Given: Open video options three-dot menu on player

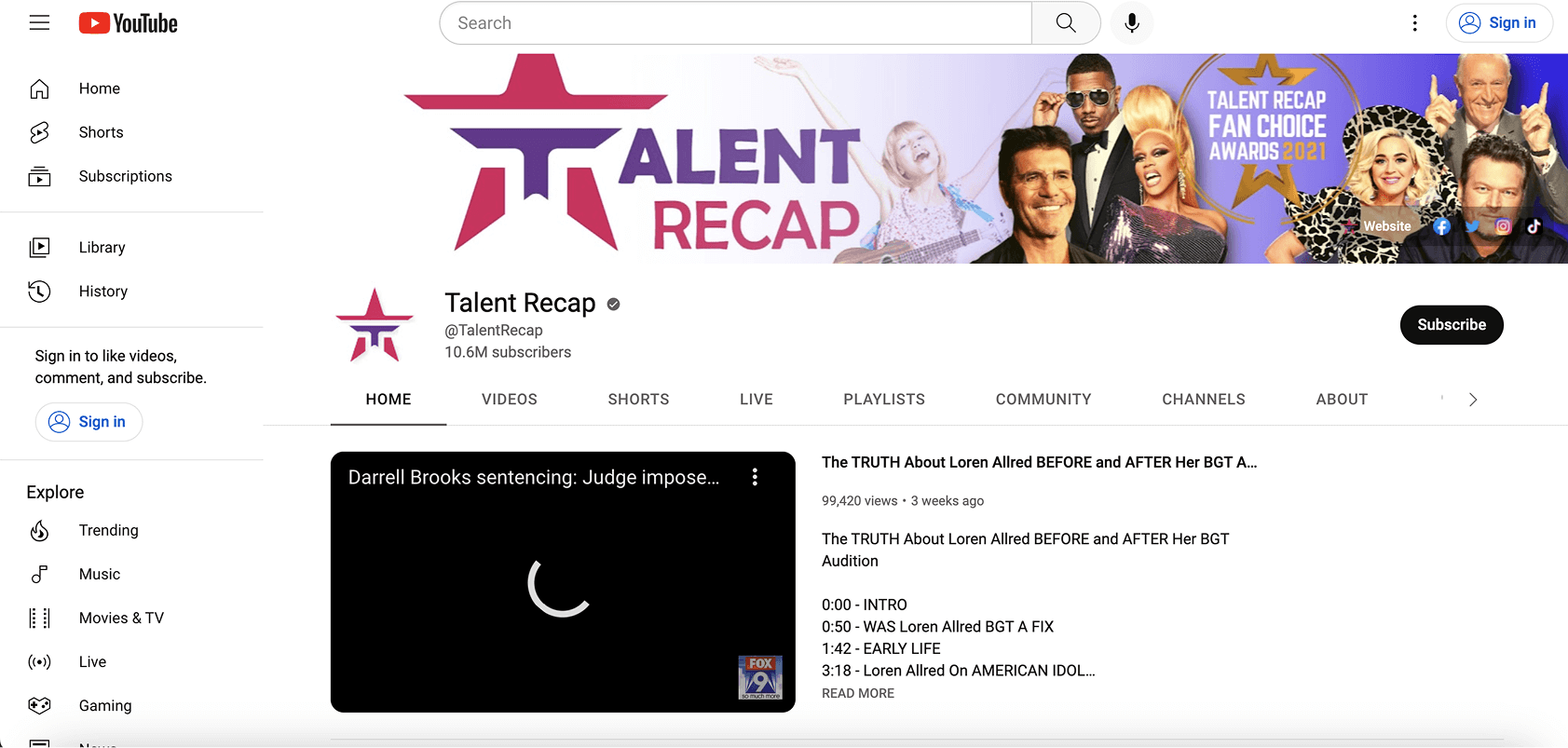Looking at the screenshot, I should [755, 477].
